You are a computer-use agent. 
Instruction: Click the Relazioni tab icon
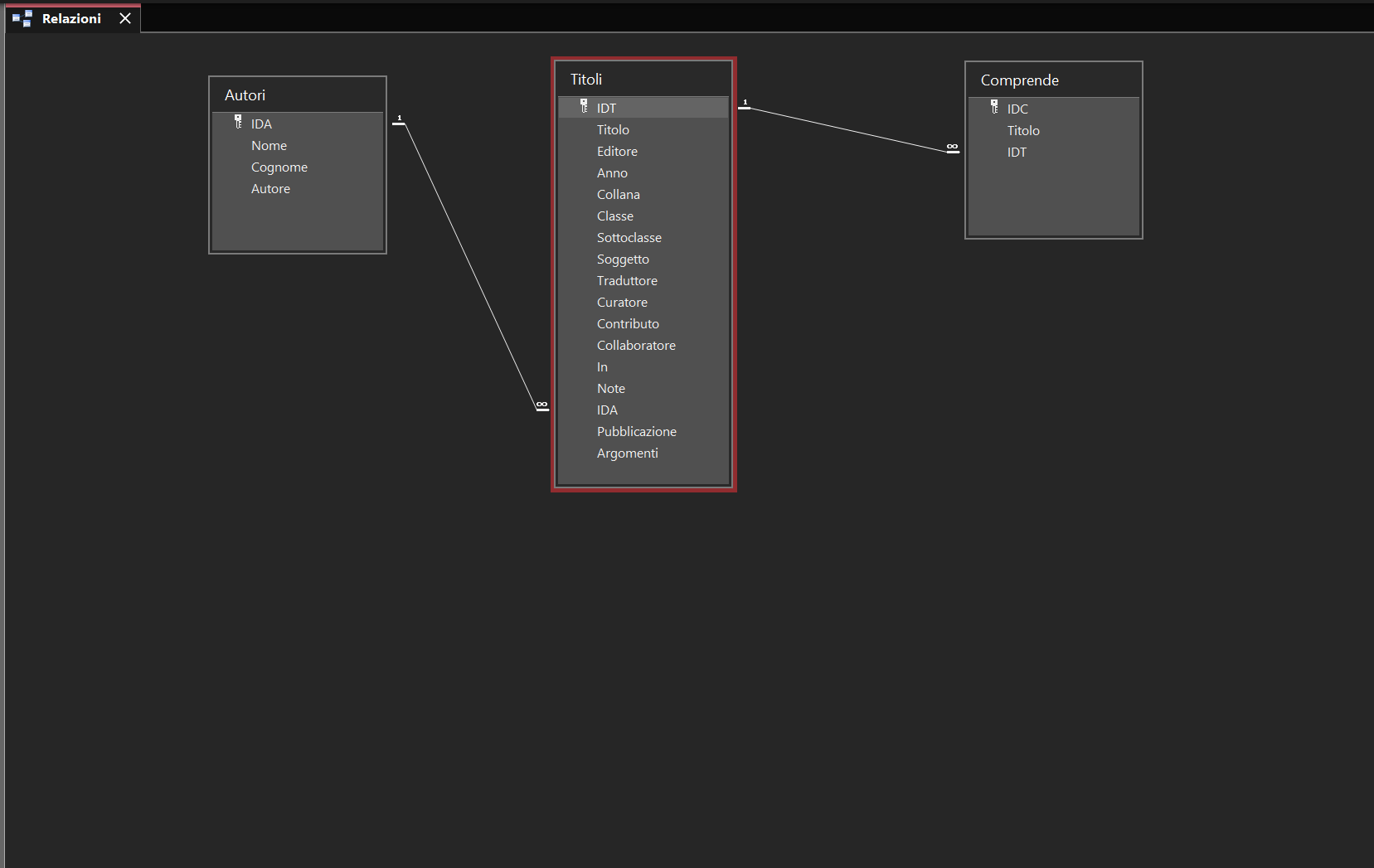coord(22,18)
